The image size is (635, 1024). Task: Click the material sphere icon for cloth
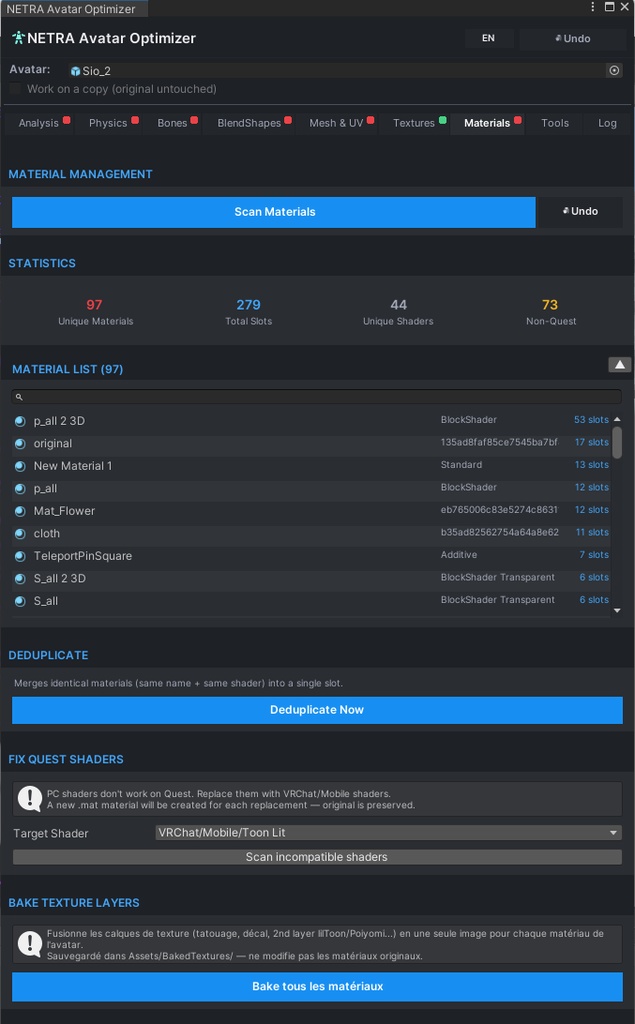click(x=20, y=534)
